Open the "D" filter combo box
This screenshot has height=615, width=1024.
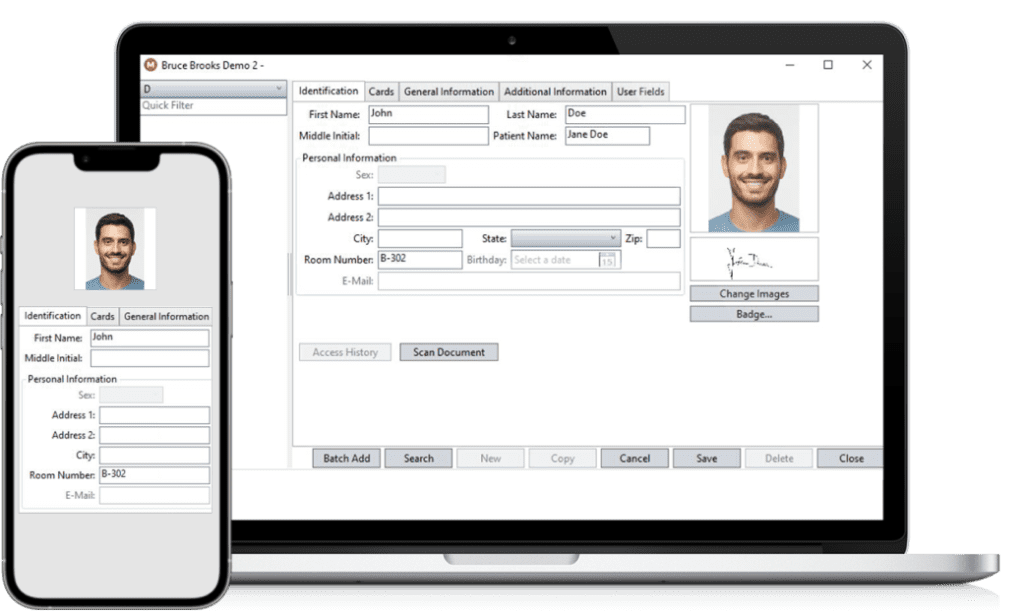click(210, 89)
